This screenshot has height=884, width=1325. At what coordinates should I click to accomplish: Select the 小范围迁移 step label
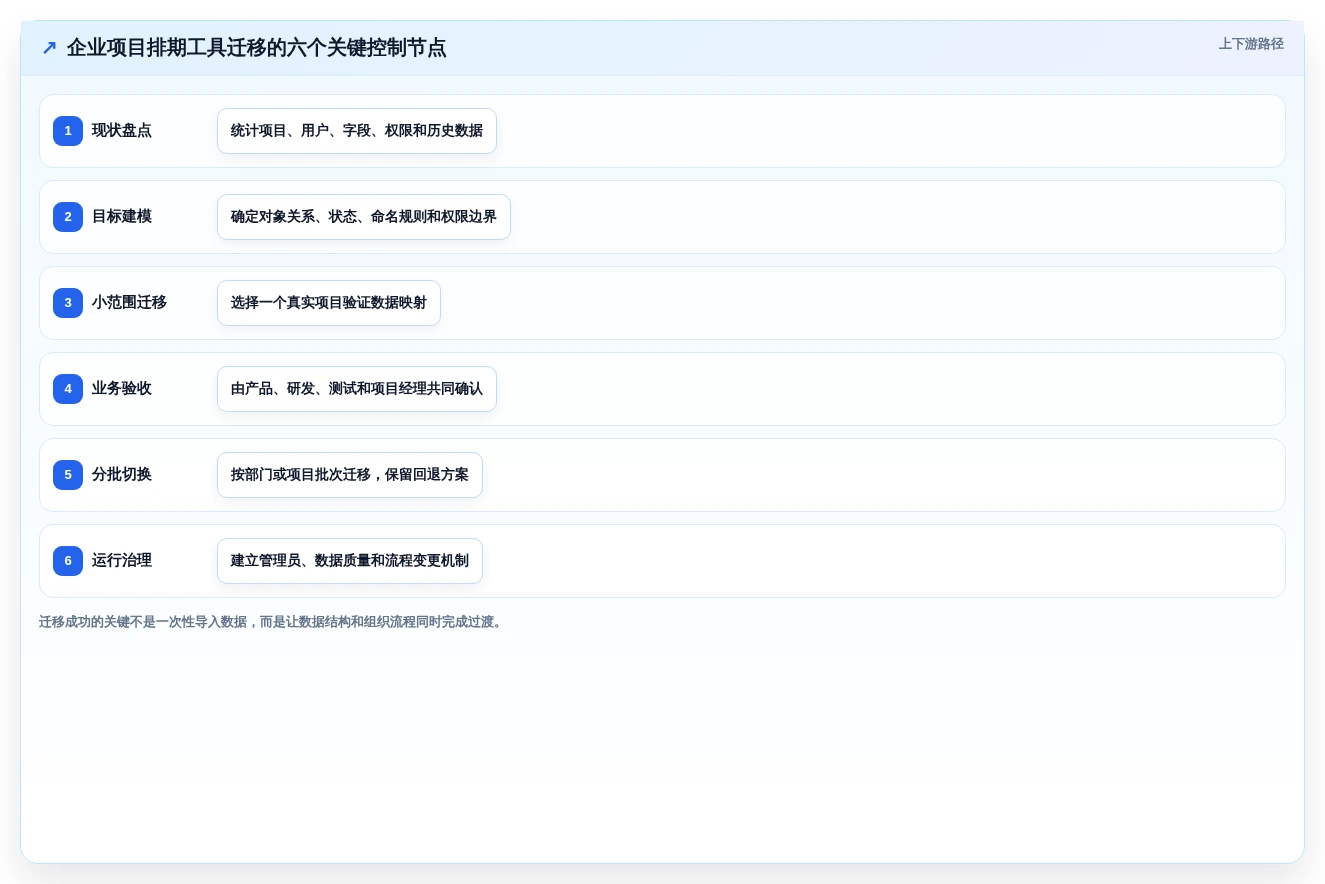click(129, 303)
